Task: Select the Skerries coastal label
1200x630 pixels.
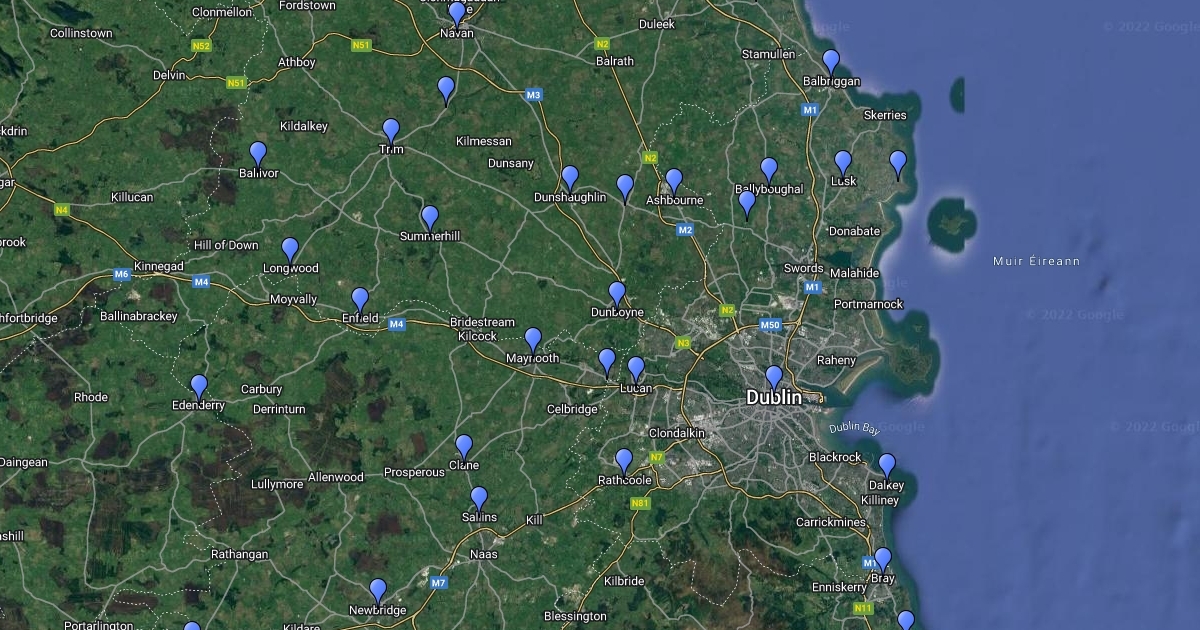Action: pyautogui.click(x=884, y=115)
